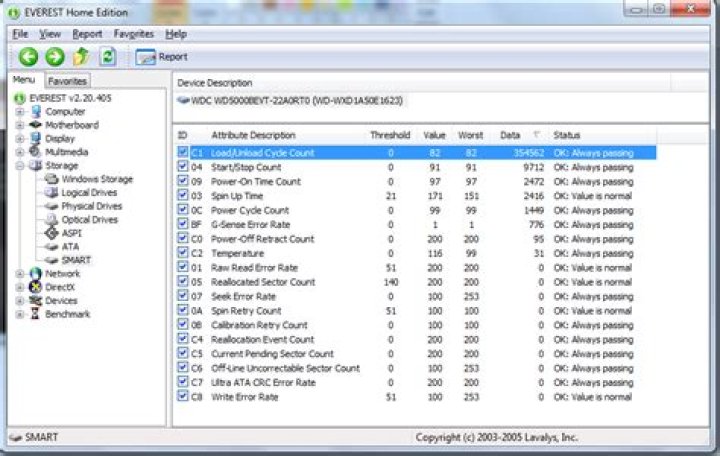
Task: Toggle the Start/Stop Count checkbox
Action: (x=183, y=167)
